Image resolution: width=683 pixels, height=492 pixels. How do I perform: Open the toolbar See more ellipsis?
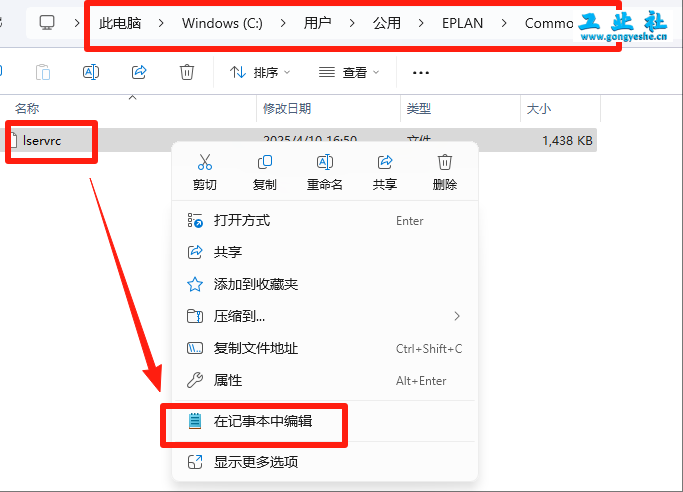click(x=421, y=72)
